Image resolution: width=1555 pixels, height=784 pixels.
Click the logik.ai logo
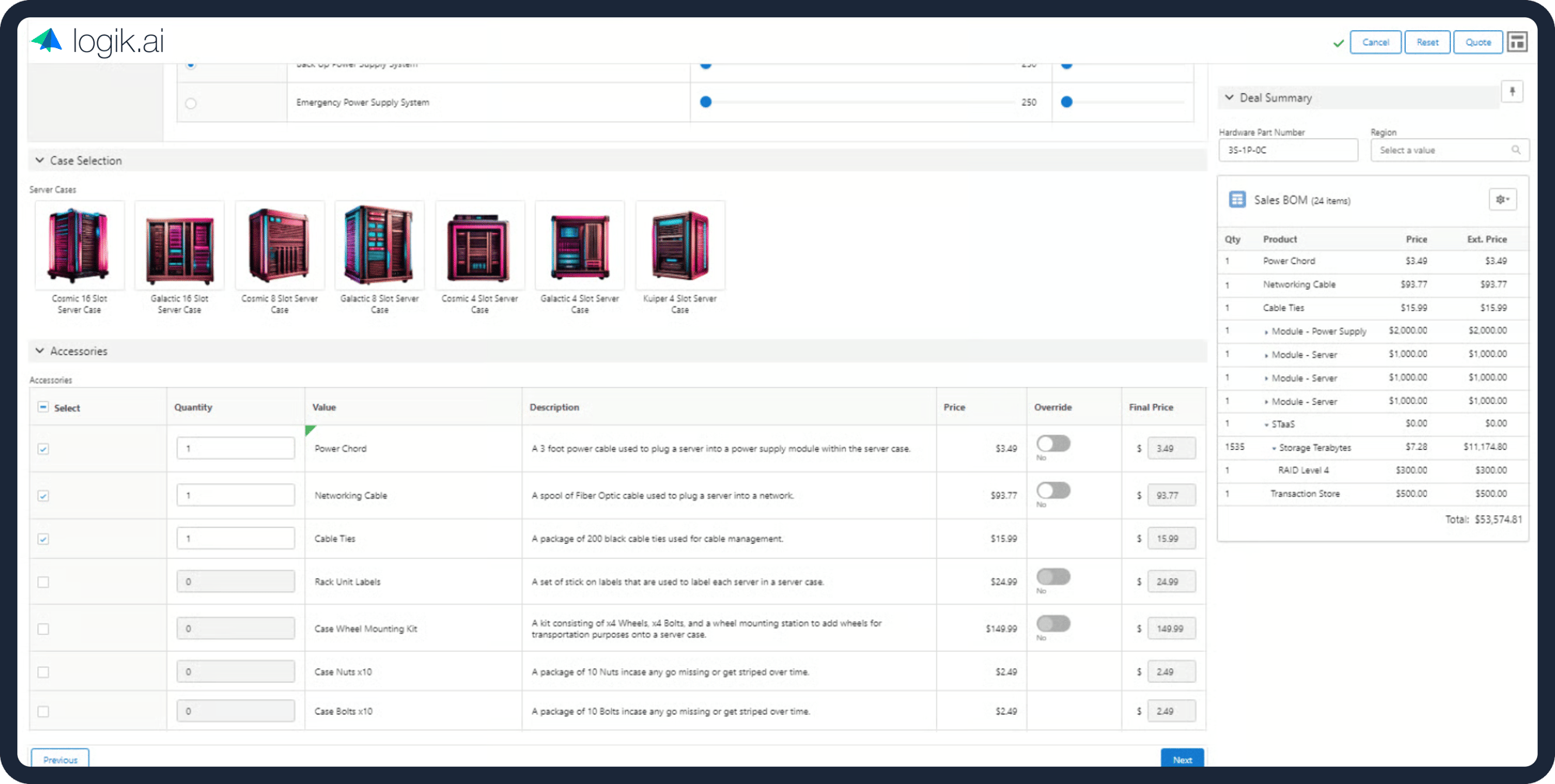coord(98,40)
